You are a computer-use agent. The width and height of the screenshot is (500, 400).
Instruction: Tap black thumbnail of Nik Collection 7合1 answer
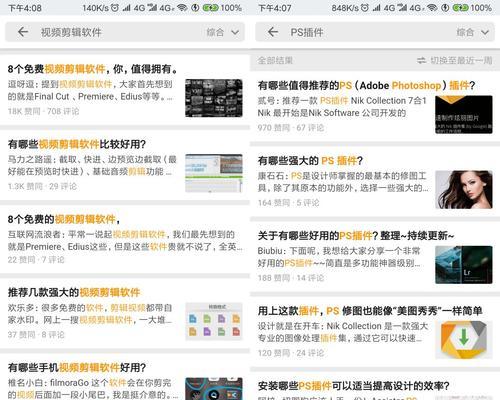[x=464, y=114]
